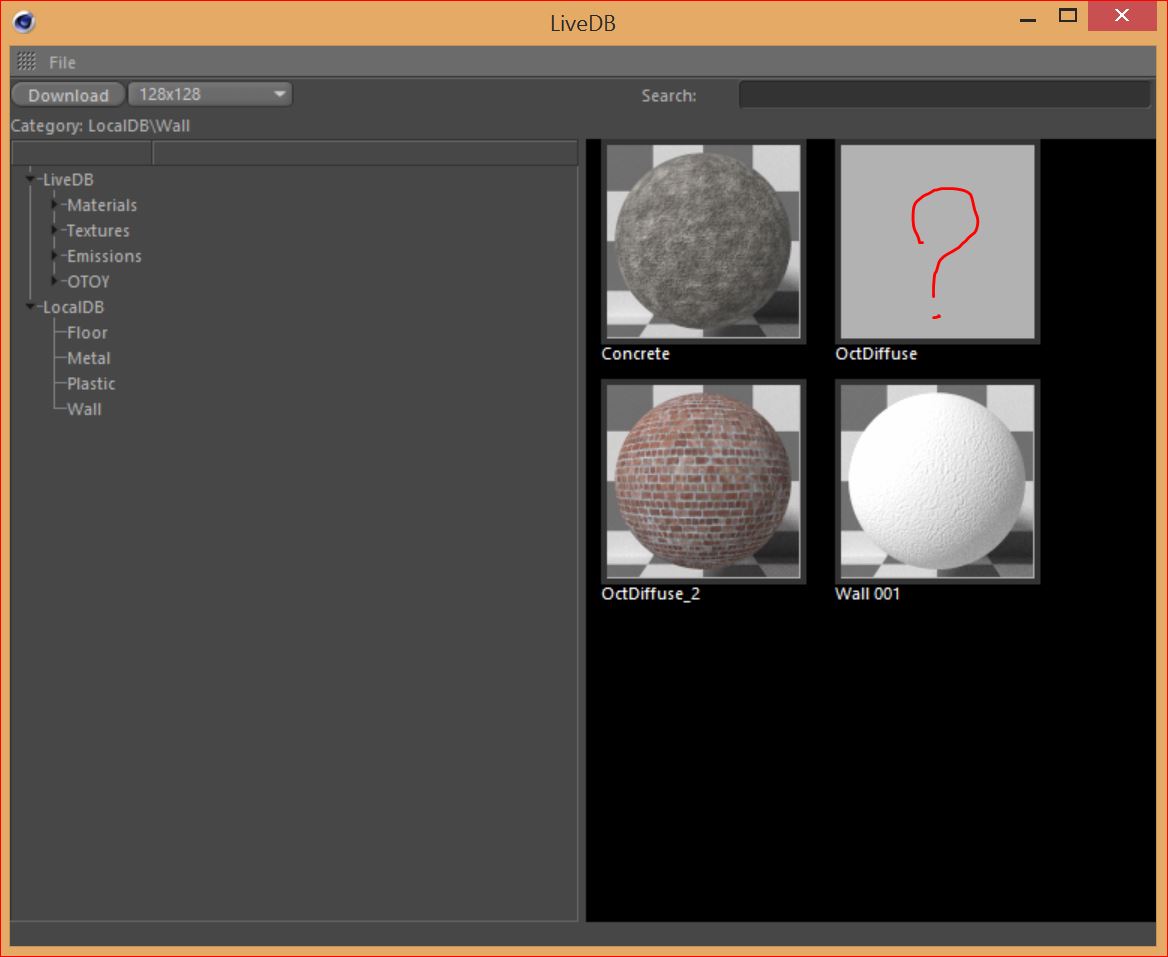Expand the Textures tree node arrow
Viewport: 1168px width, 957px height.
(x=54, y=229)
